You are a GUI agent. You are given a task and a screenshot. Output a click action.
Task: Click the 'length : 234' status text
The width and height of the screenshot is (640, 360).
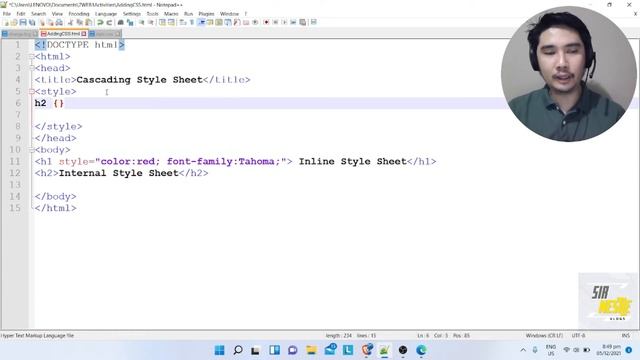[338, 336]
